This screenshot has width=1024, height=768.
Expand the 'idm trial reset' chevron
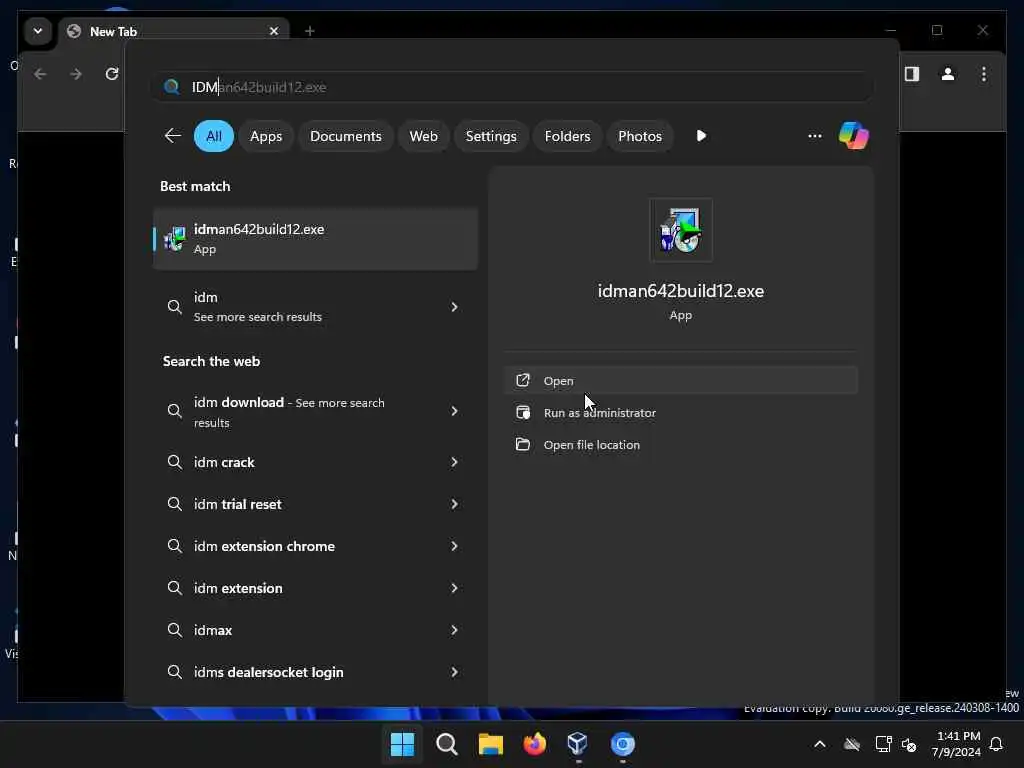point(454,504)
